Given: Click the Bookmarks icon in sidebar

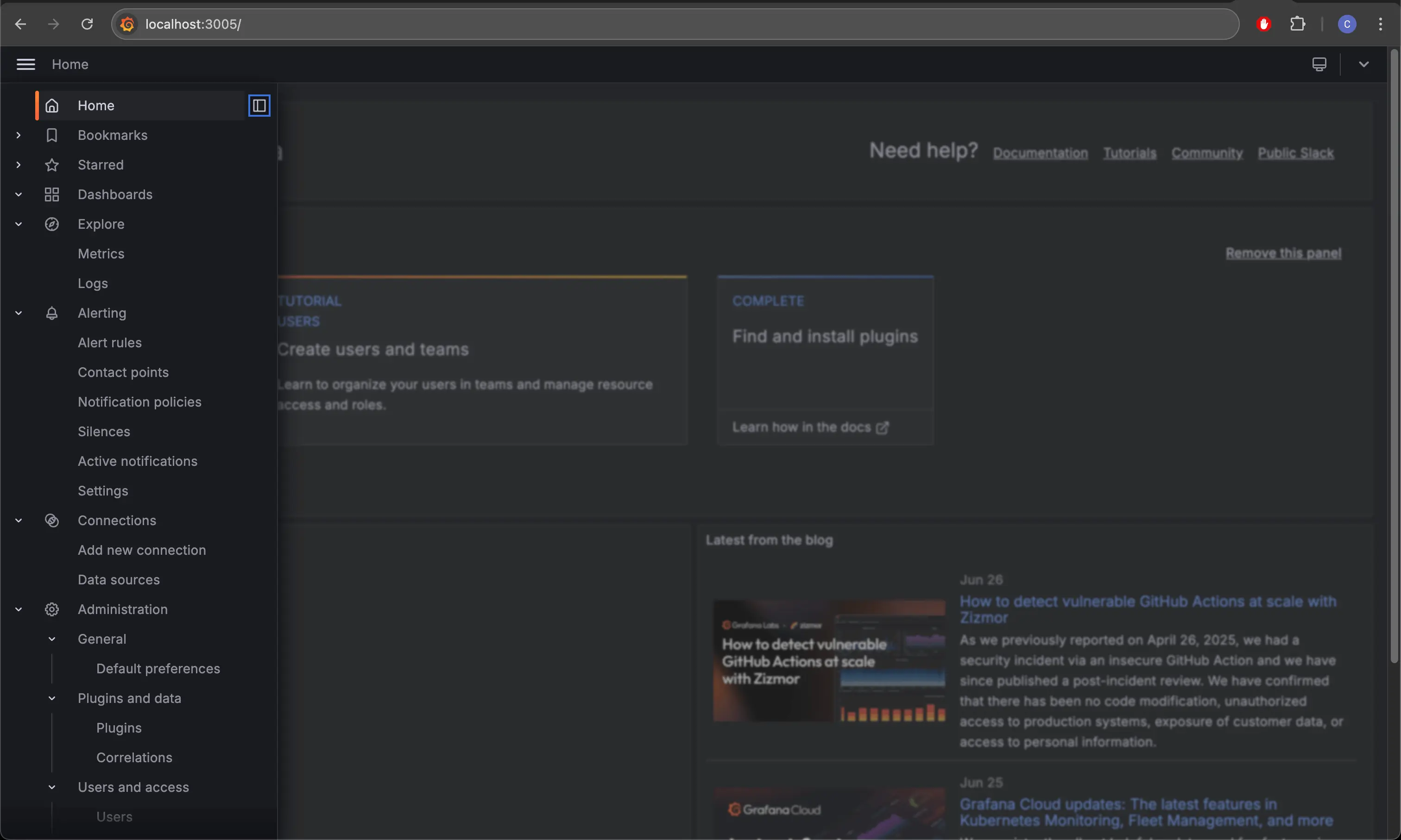Looking at the screenshot, I should pyautogui.click(x=51, y=135).
